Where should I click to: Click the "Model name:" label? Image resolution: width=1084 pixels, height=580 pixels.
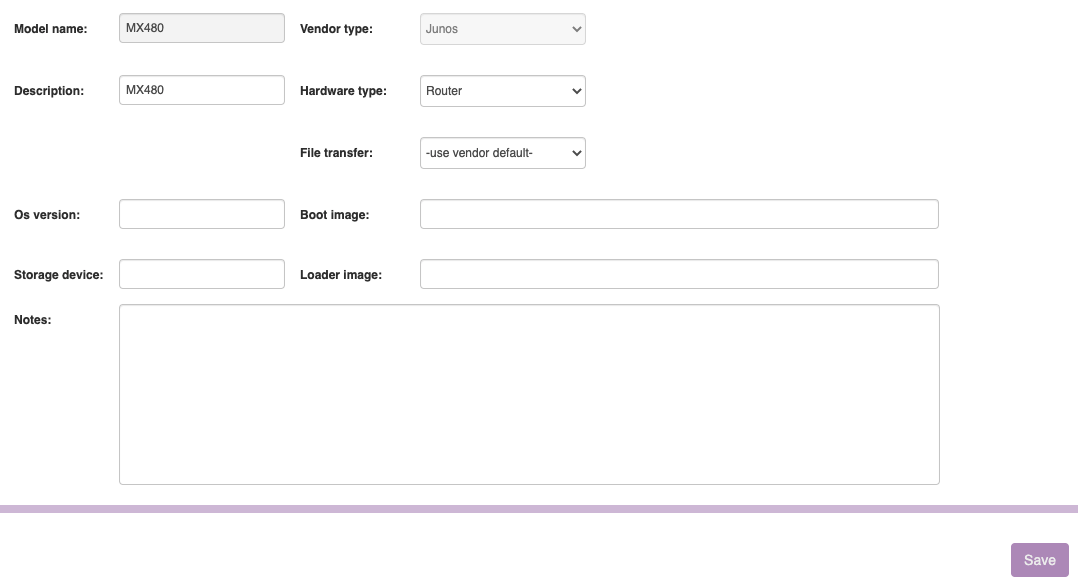pyautogui.click(x=51, y=29)
